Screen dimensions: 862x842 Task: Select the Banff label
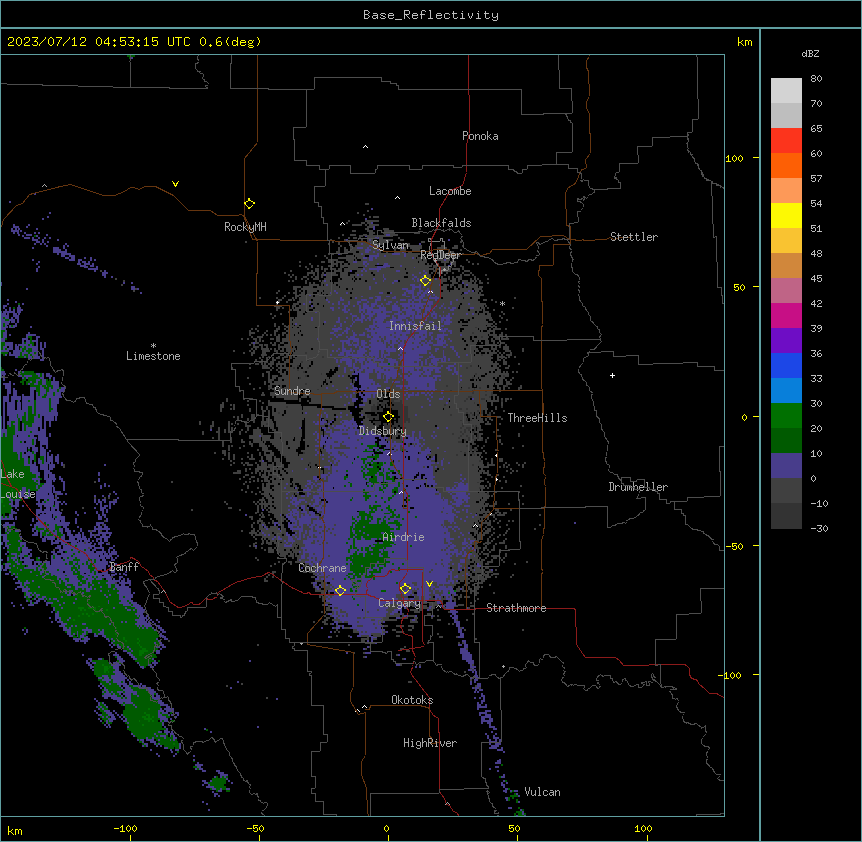(124, 567)
